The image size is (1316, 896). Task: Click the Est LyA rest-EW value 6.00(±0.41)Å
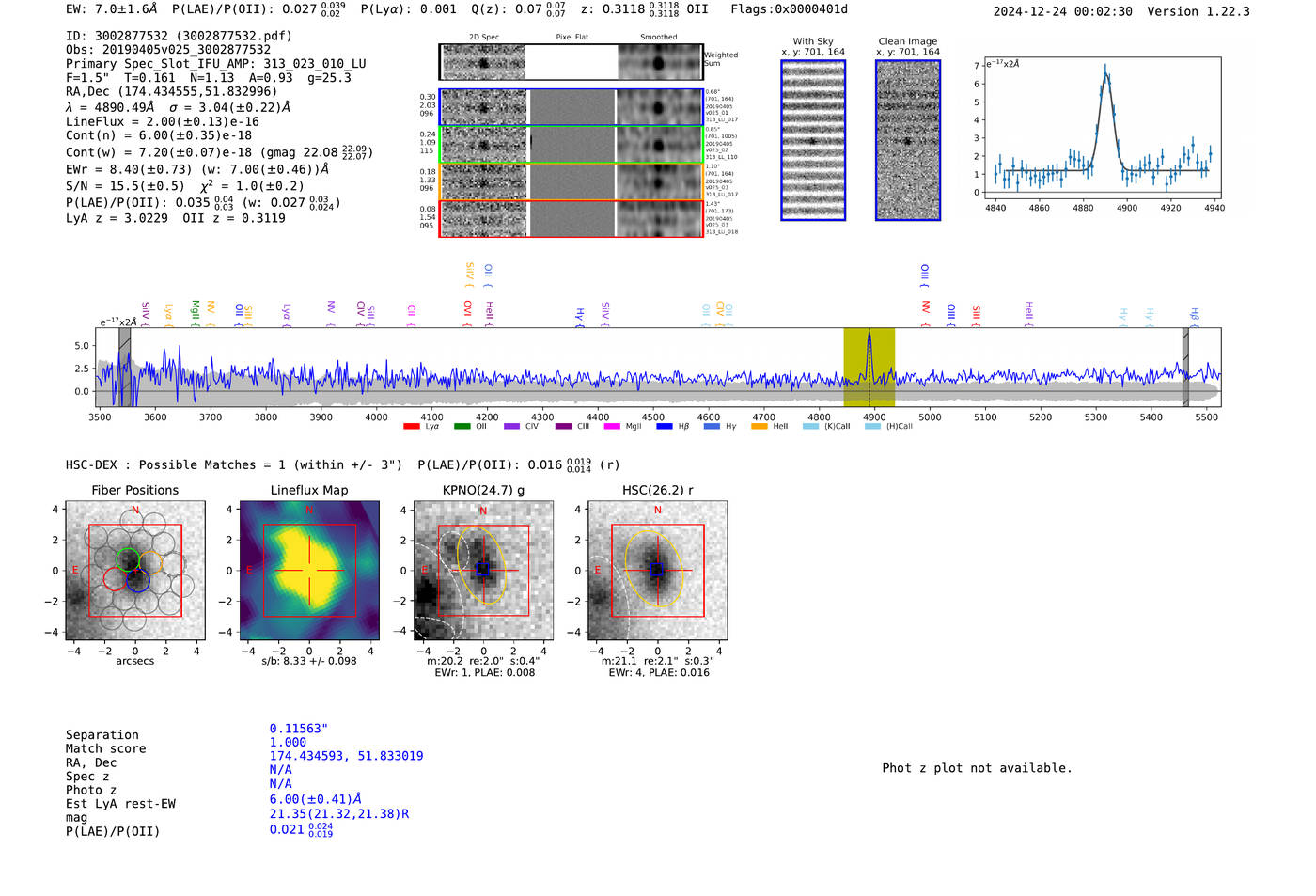coord(316,799)
